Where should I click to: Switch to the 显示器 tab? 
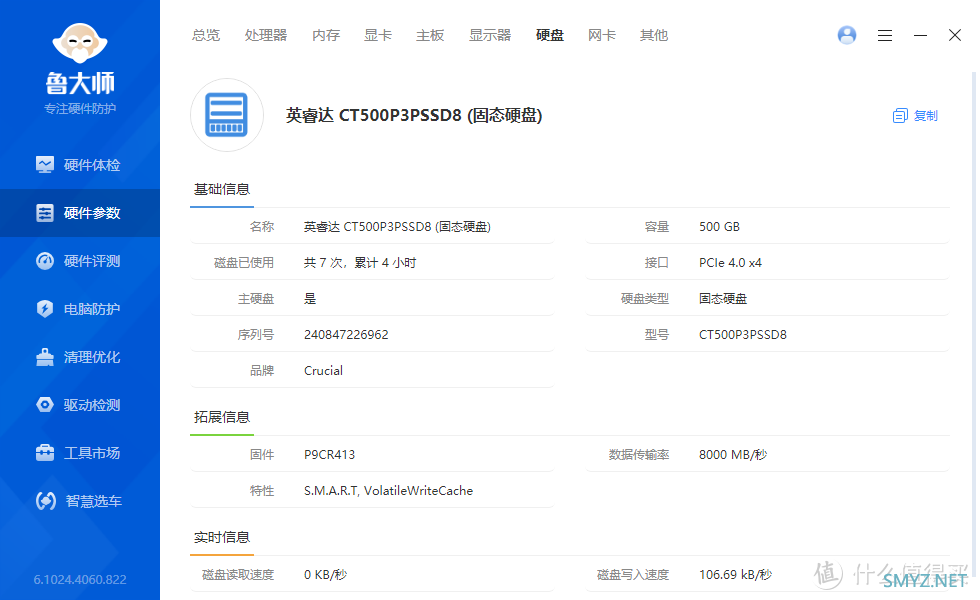coord(490,35)
